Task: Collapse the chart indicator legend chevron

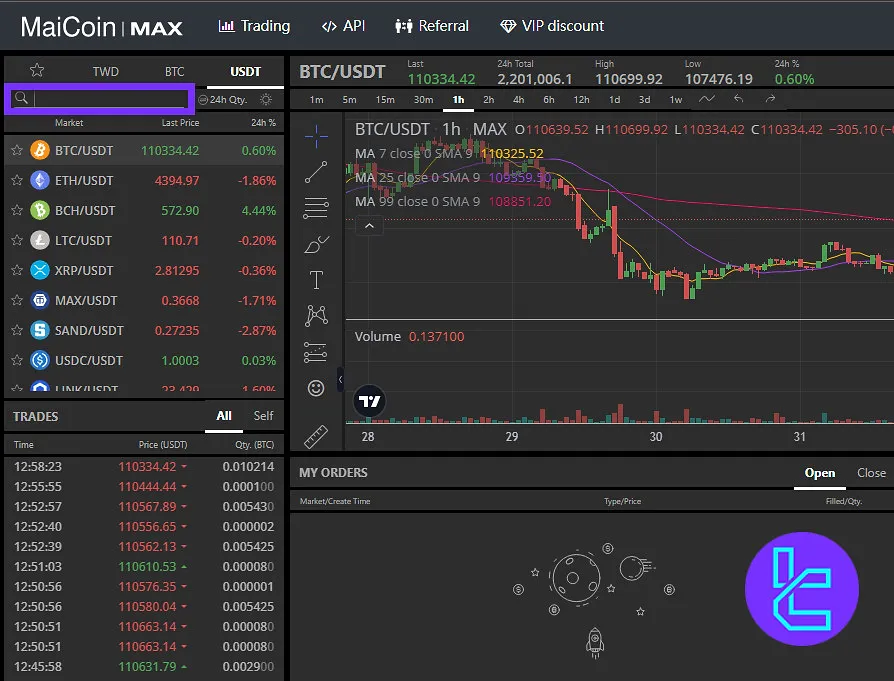Action: tap(369, 226)
